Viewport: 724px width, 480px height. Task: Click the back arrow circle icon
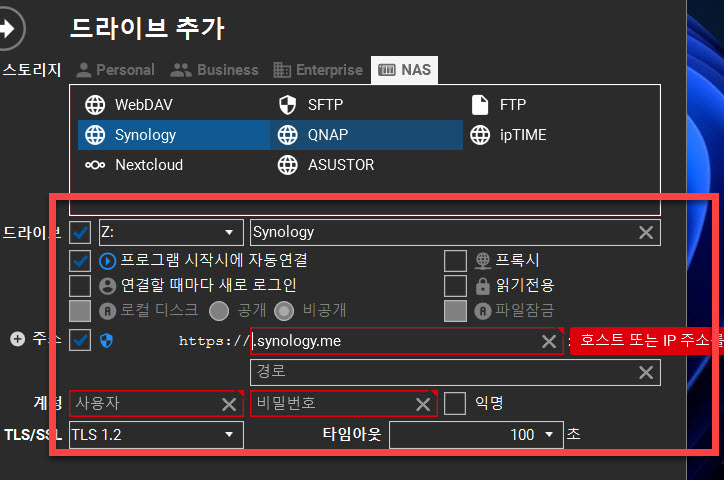(8, 29)
